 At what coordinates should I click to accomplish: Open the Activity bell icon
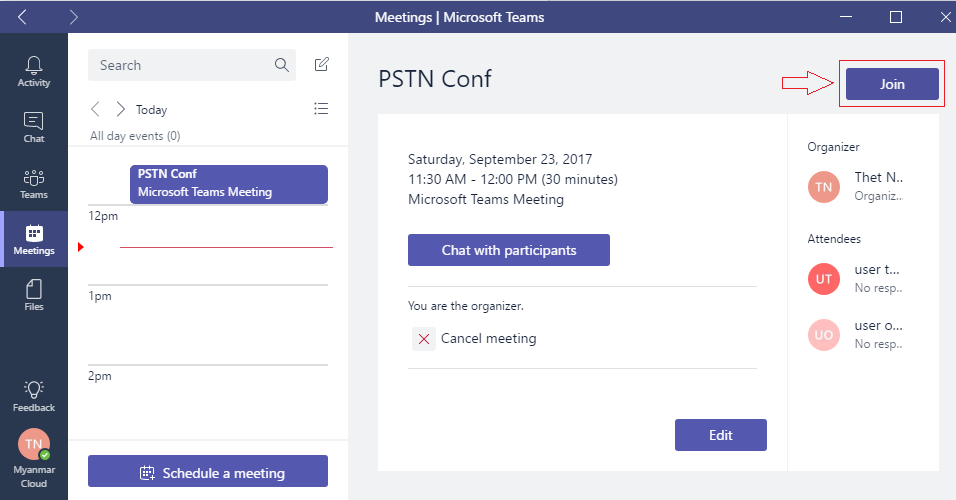point(34,65)
